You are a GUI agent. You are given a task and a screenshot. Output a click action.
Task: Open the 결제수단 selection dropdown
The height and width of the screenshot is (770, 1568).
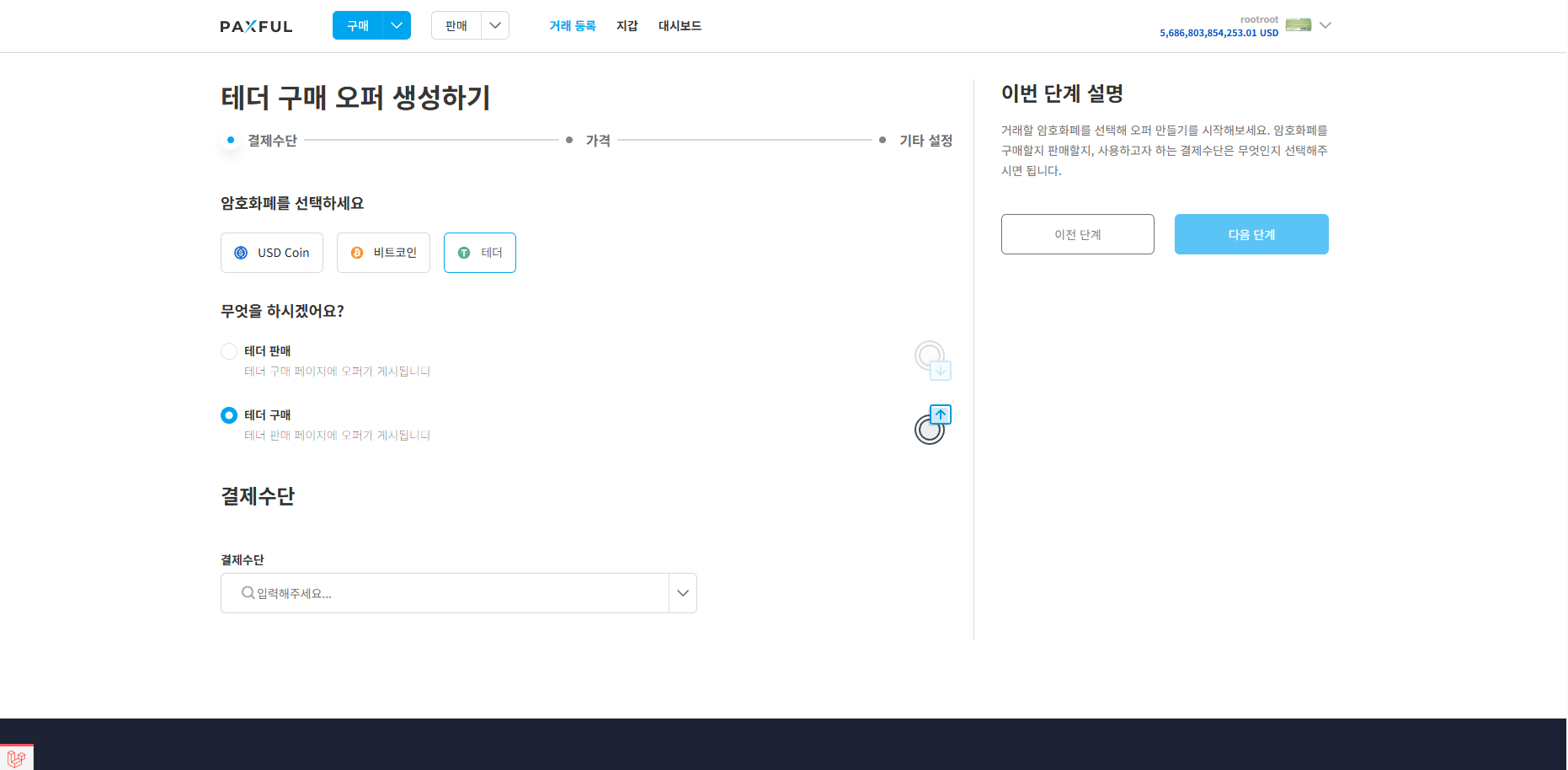pyautogui.click(x=682, y=592)
